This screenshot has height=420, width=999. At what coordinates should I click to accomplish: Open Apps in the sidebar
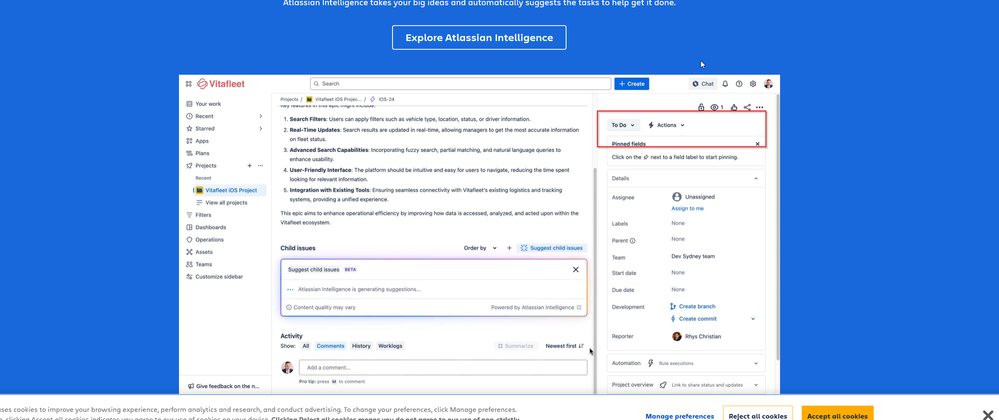coord(201,141)
